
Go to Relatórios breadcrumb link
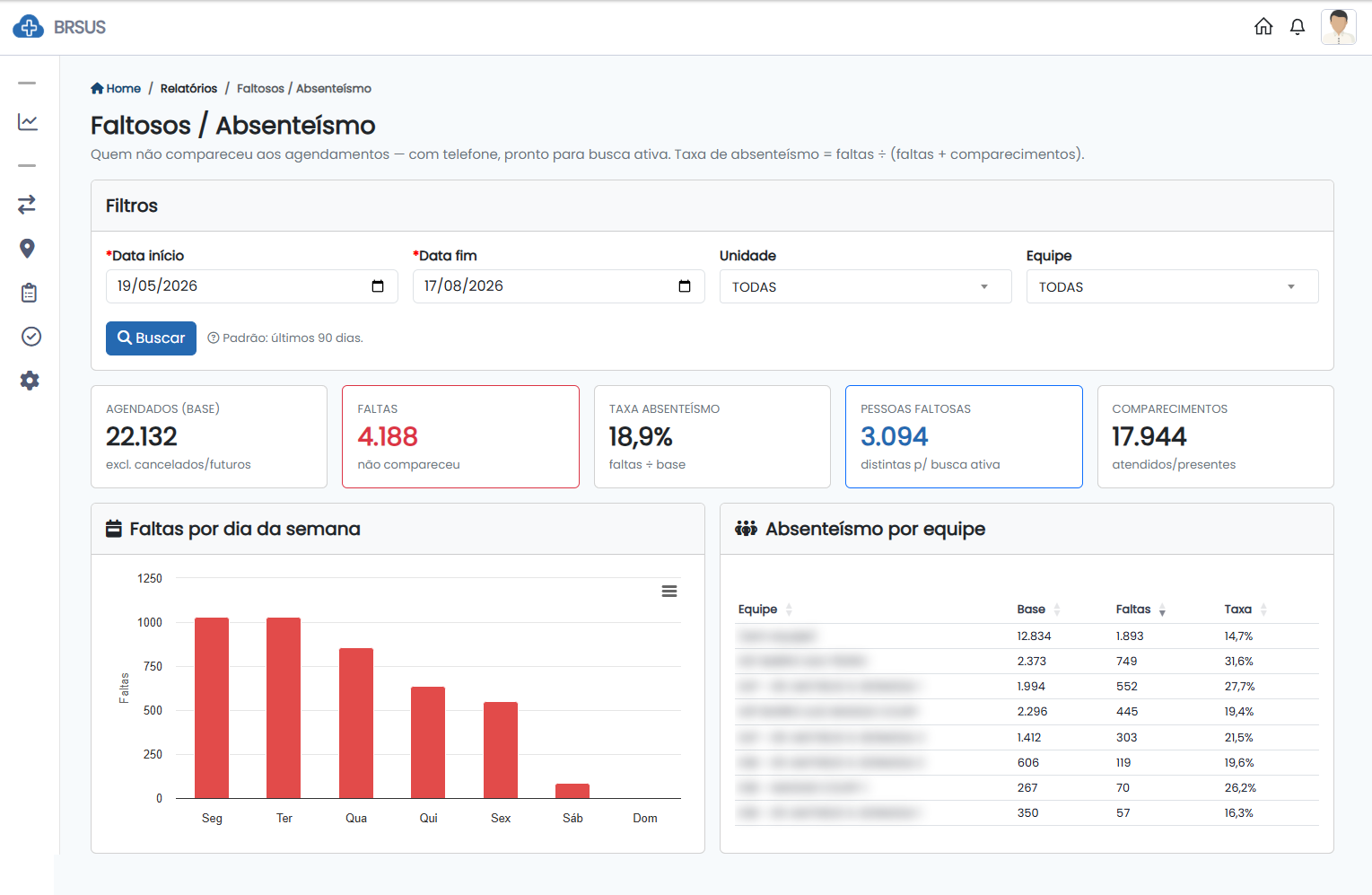[188, 88]
